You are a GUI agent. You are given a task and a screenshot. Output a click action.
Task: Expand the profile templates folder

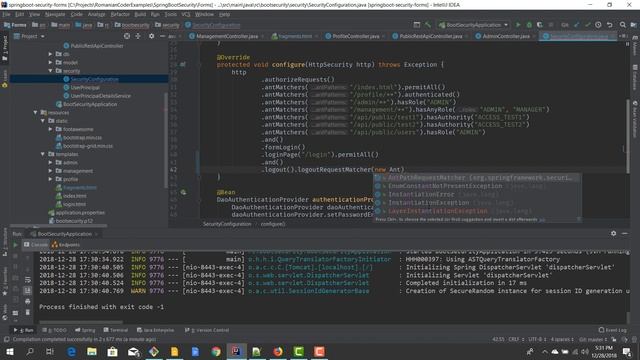coord(50,179)
